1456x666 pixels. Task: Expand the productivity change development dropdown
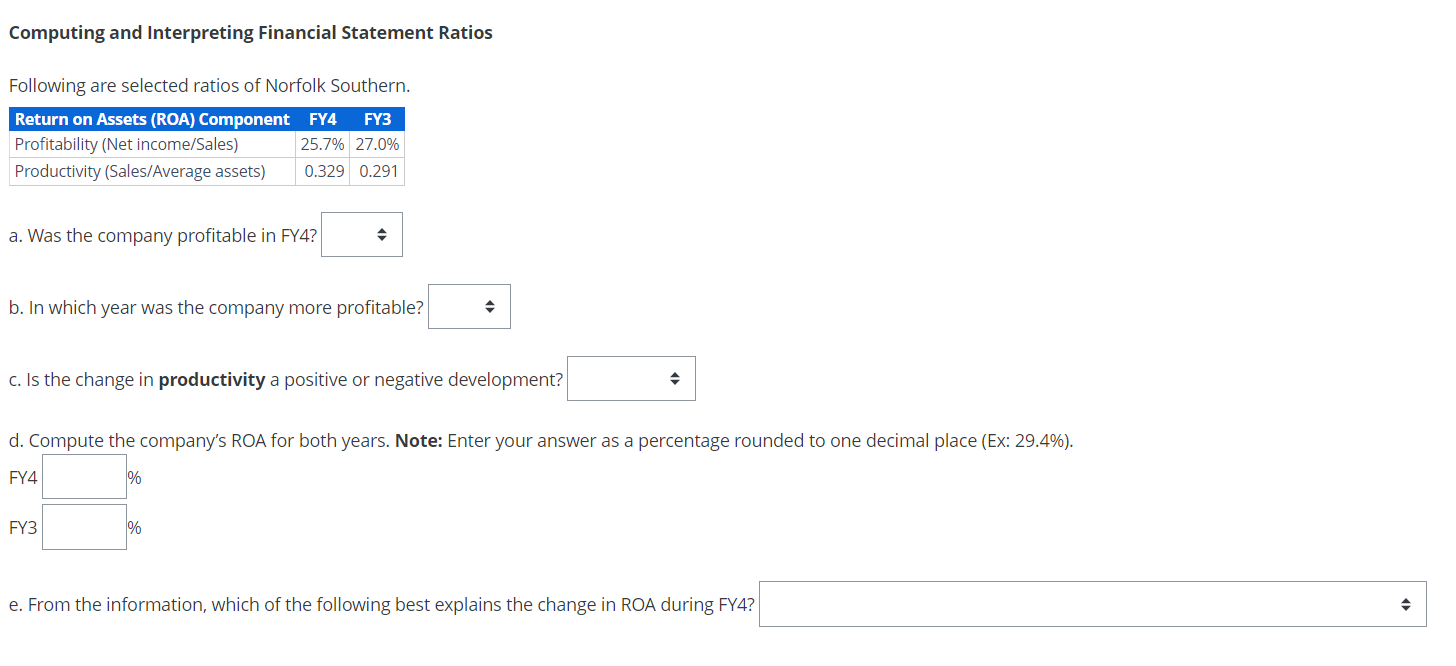pos(631,378)
